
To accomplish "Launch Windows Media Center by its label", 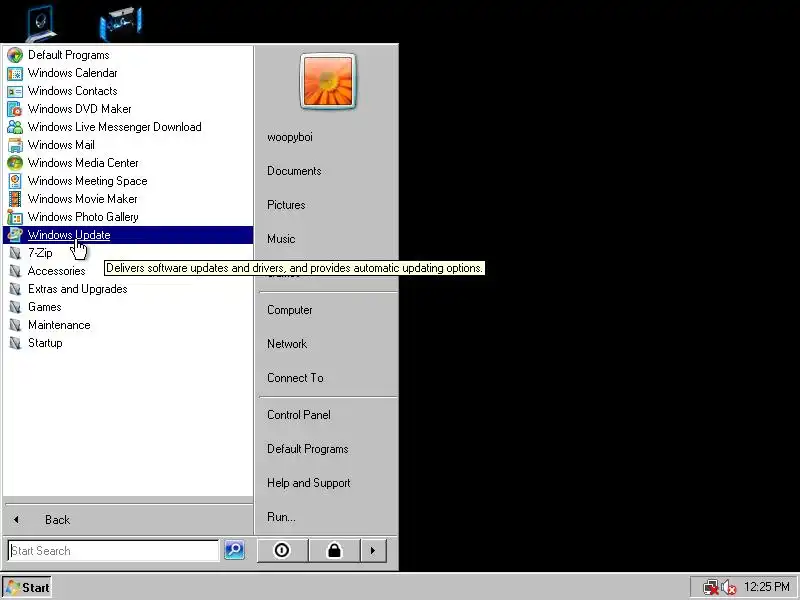I will coord(83,163).
